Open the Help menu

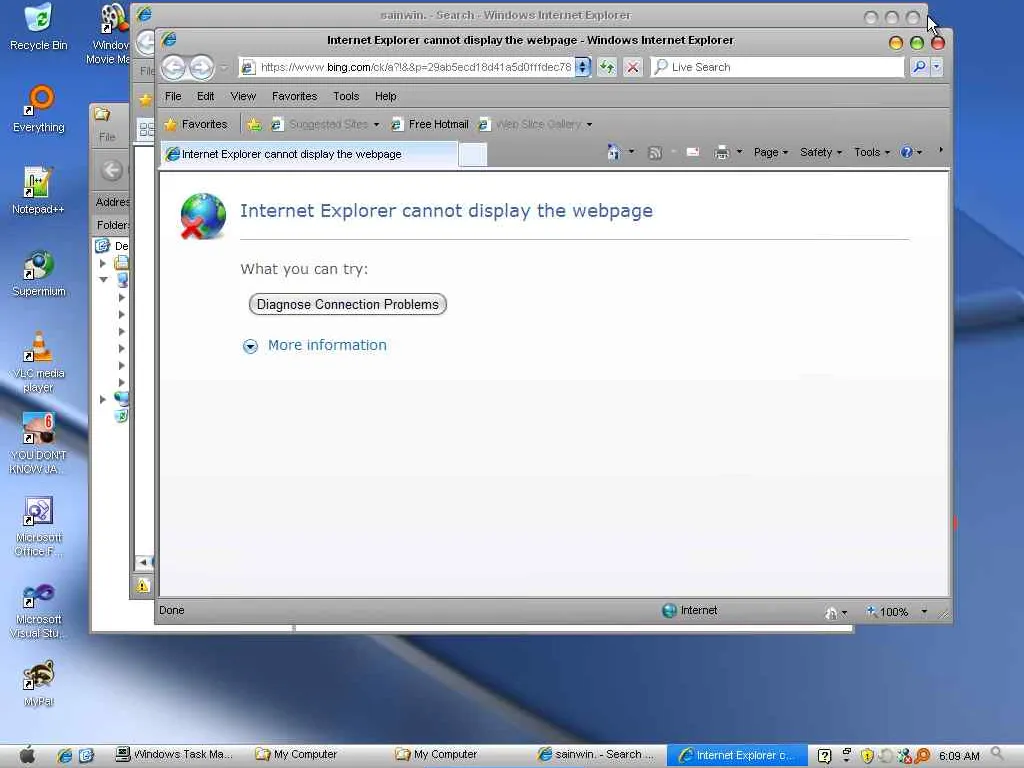coord(385,96)
